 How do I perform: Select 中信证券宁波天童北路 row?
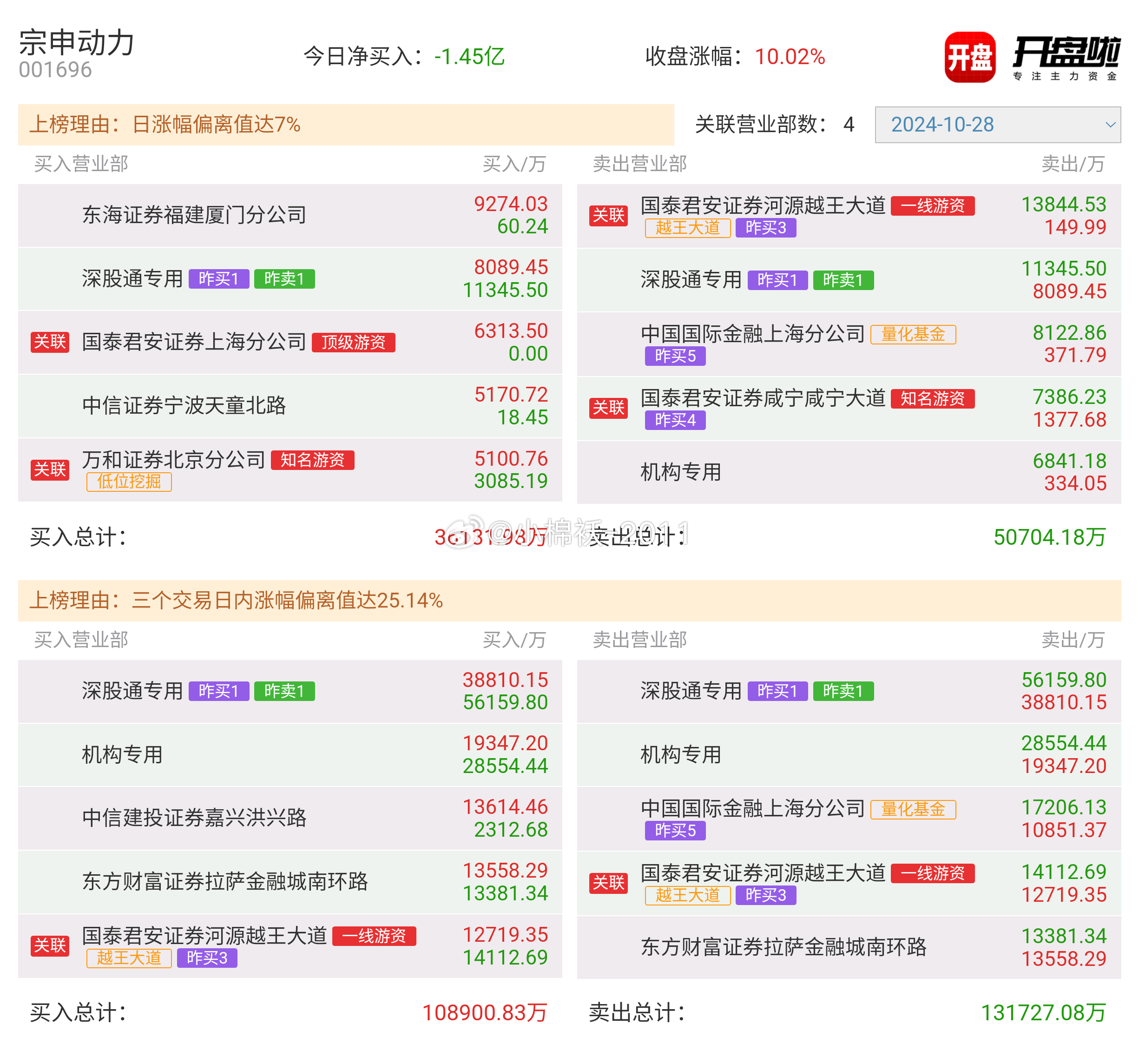(290, 406)
